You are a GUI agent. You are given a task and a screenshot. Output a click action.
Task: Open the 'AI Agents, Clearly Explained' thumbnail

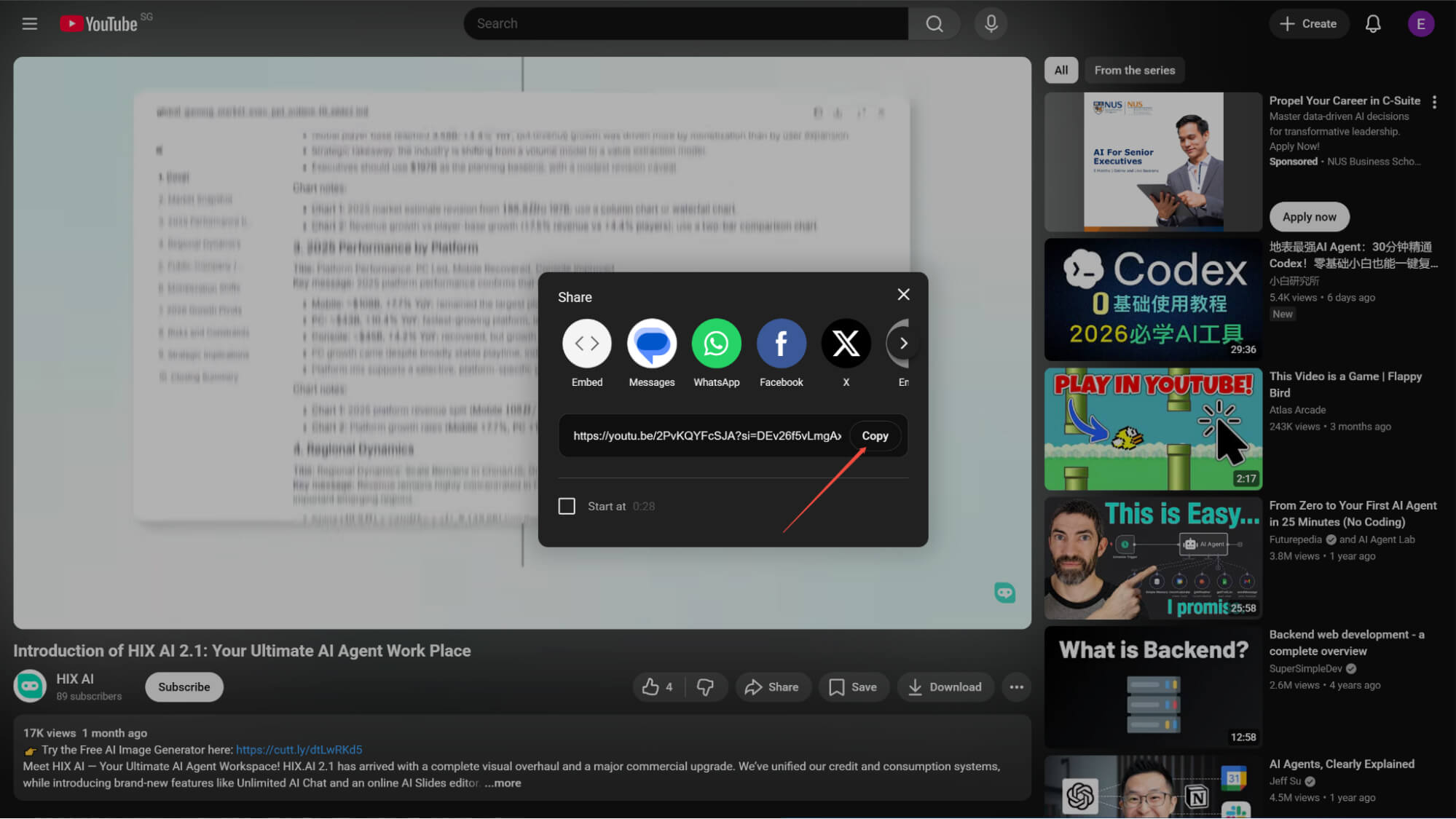1153,788
